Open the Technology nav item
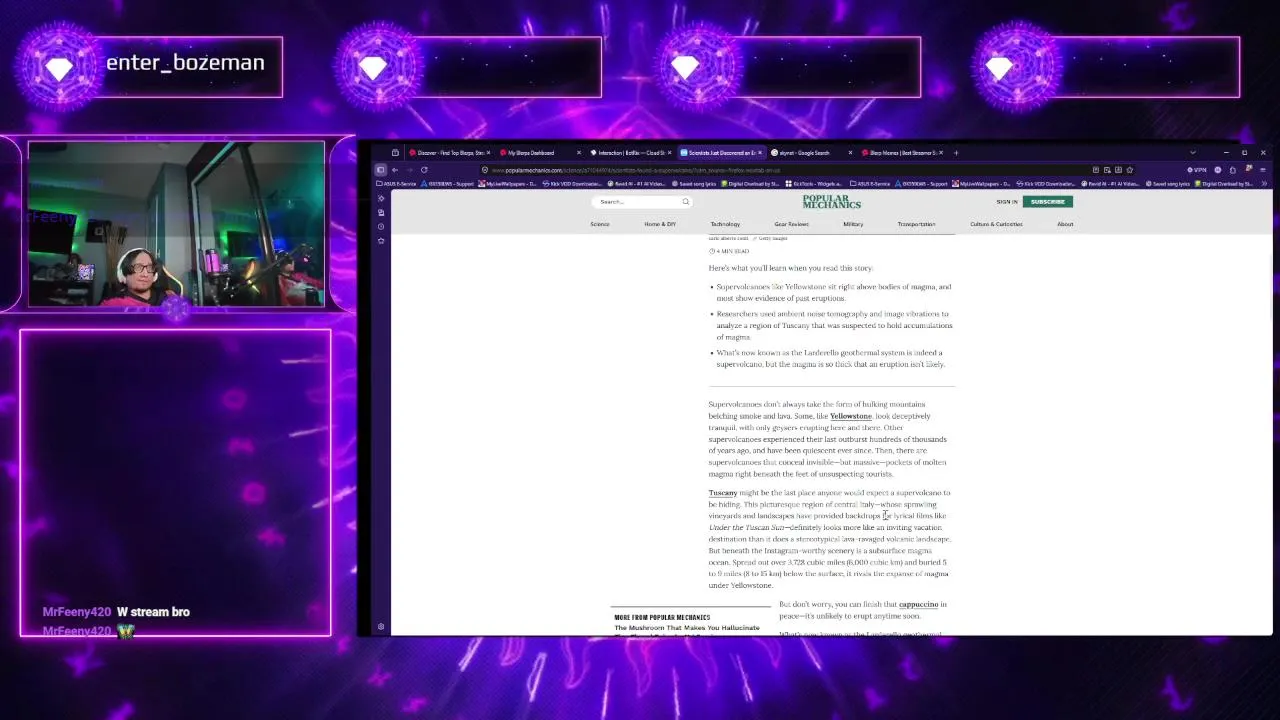 pos(725,224)
